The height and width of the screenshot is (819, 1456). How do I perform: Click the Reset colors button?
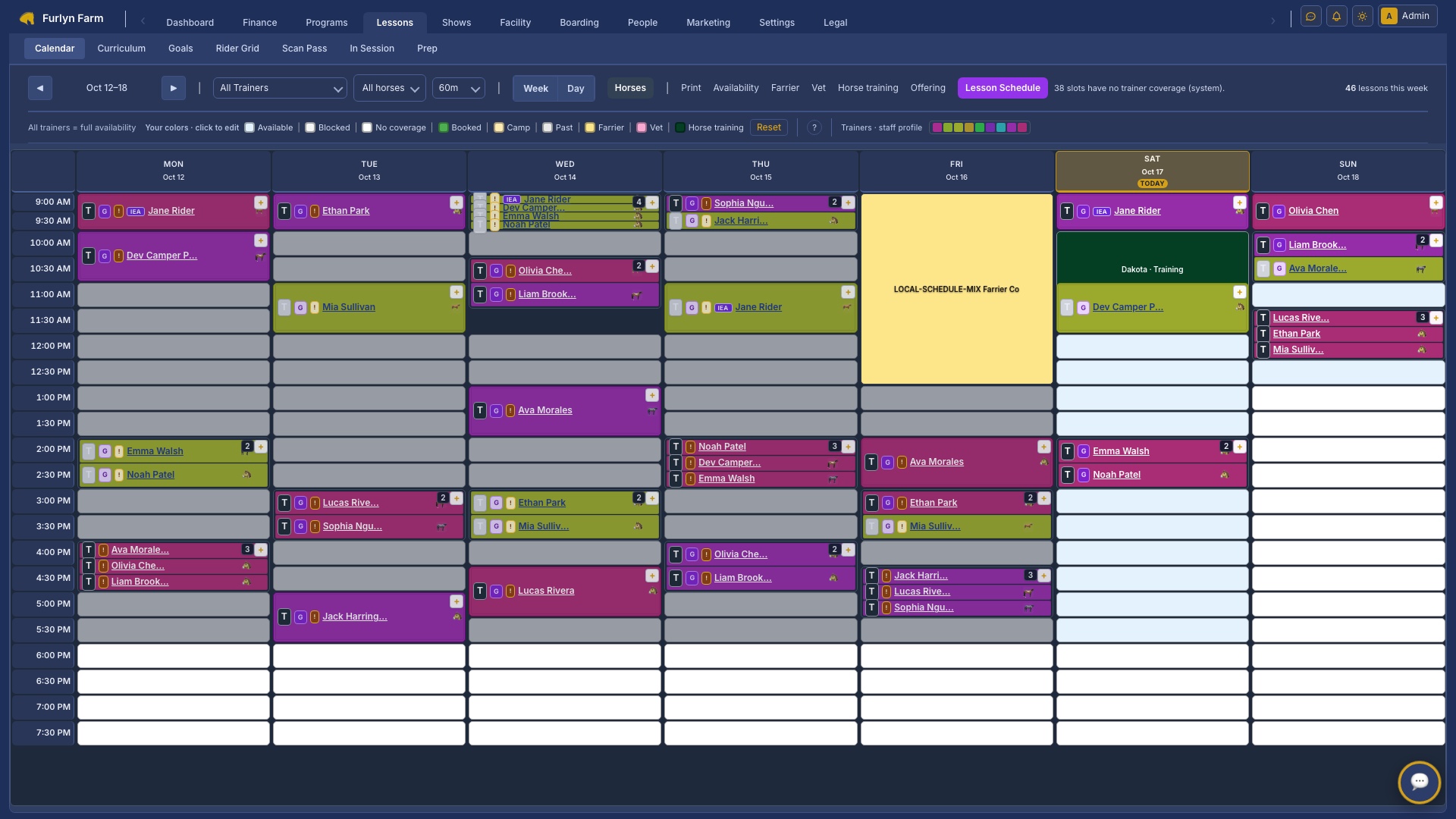pos(768,127)
